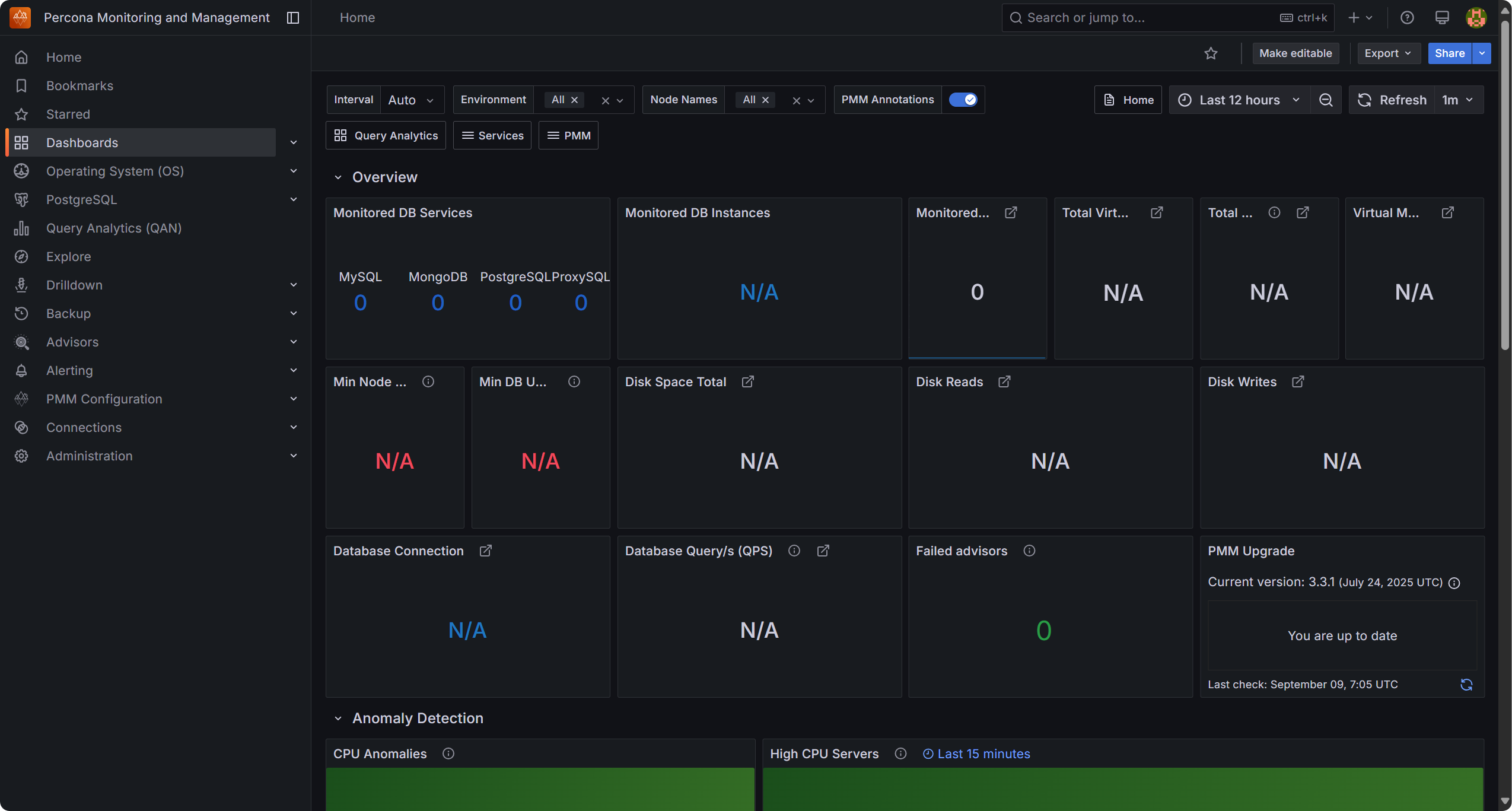1512x811 pixels.
Task: Open the Services links menu
Action: (492, 135)
